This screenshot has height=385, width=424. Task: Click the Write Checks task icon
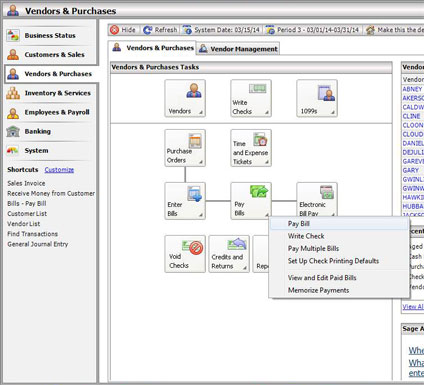(x=251, y=98)
